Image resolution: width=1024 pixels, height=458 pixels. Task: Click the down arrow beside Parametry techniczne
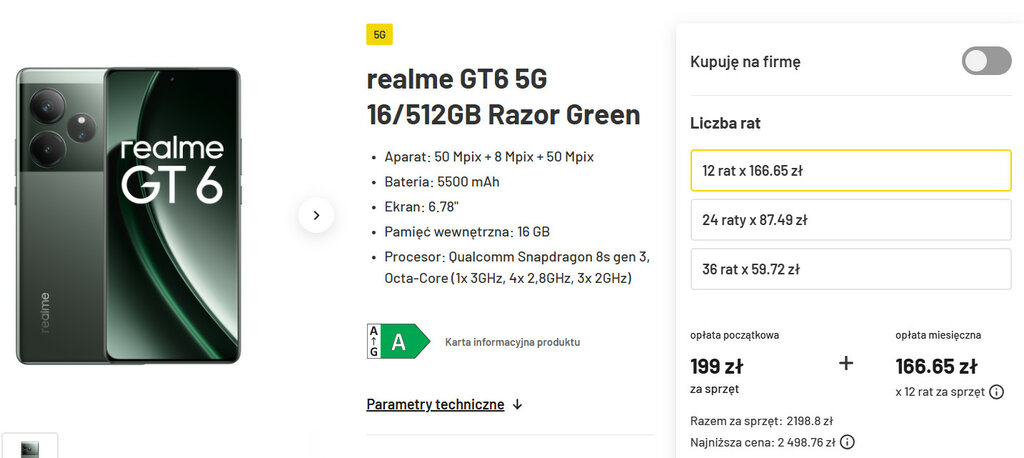point(517,405)
